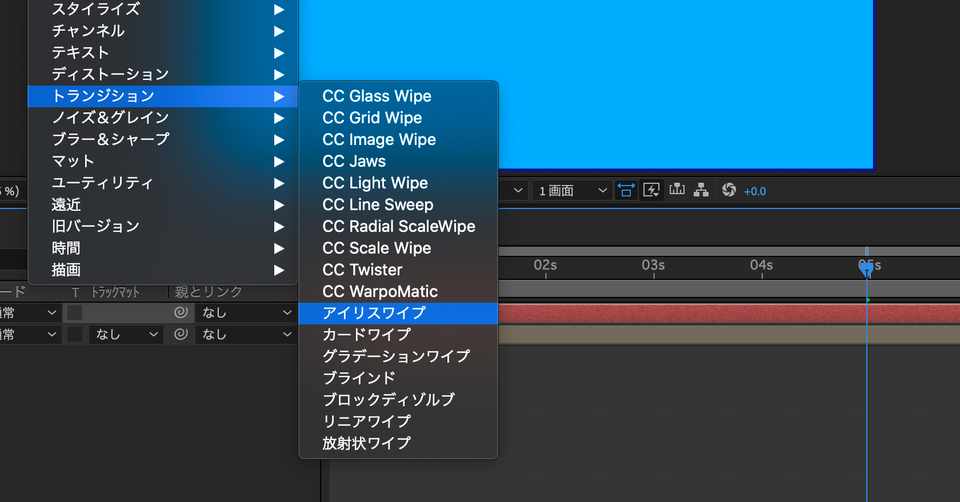Click parent pick whip of second layer
960x502 pixels.
pyautogui.click(x=181, y=334)
